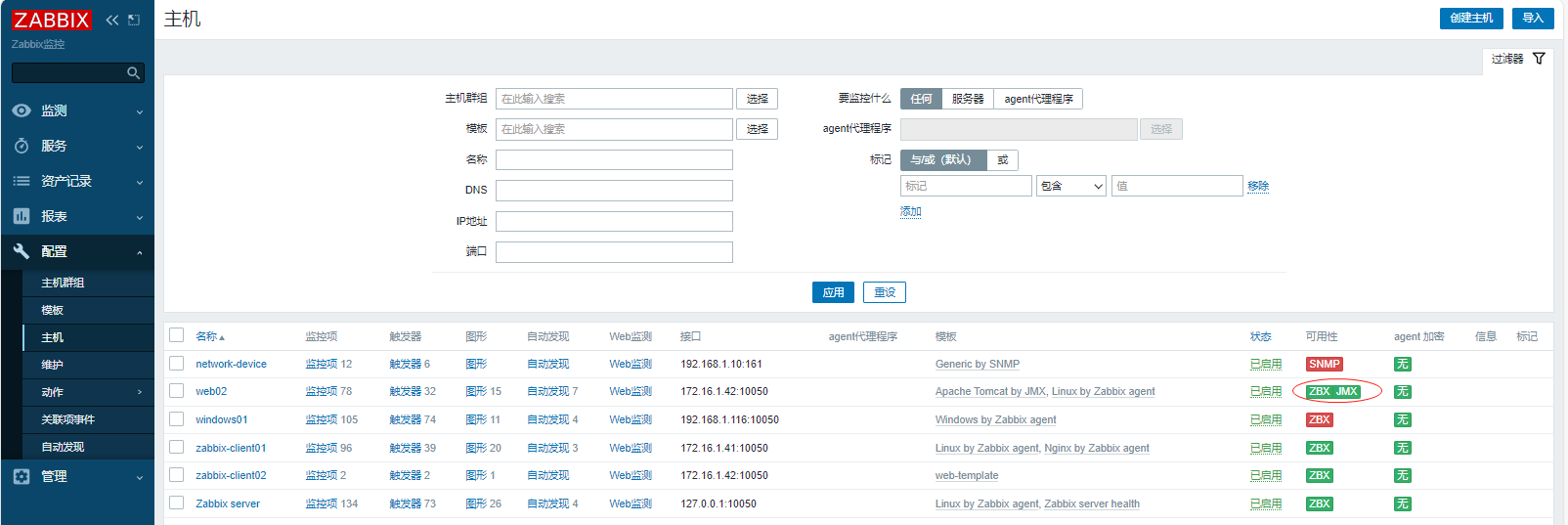
Task: Click the ZABBIX logo
Action: tap(51, 20)
